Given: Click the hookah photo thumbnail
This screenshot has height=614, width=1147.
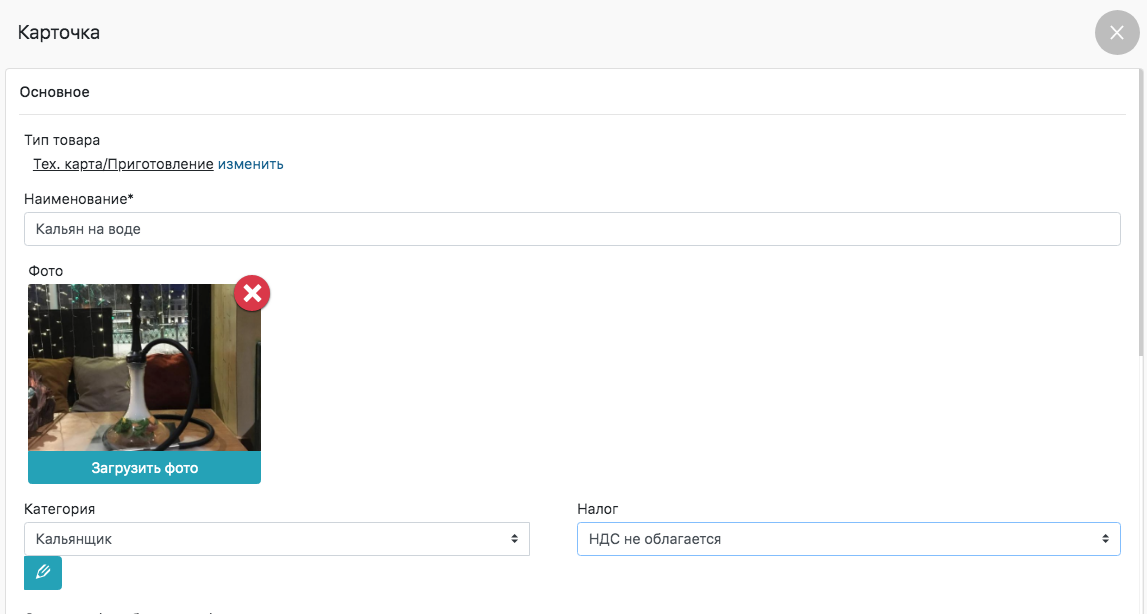Looking at the screenshot, I should pyautogui.click(x=144, y=367).
